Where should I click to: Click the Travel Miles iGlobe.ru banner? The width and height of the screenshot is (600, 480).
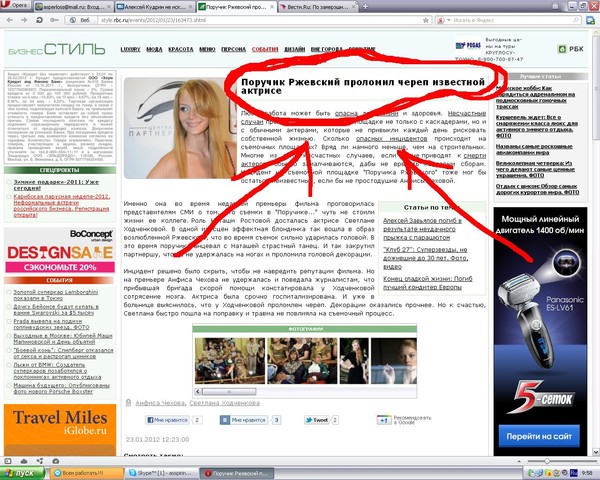coord(60,430)
